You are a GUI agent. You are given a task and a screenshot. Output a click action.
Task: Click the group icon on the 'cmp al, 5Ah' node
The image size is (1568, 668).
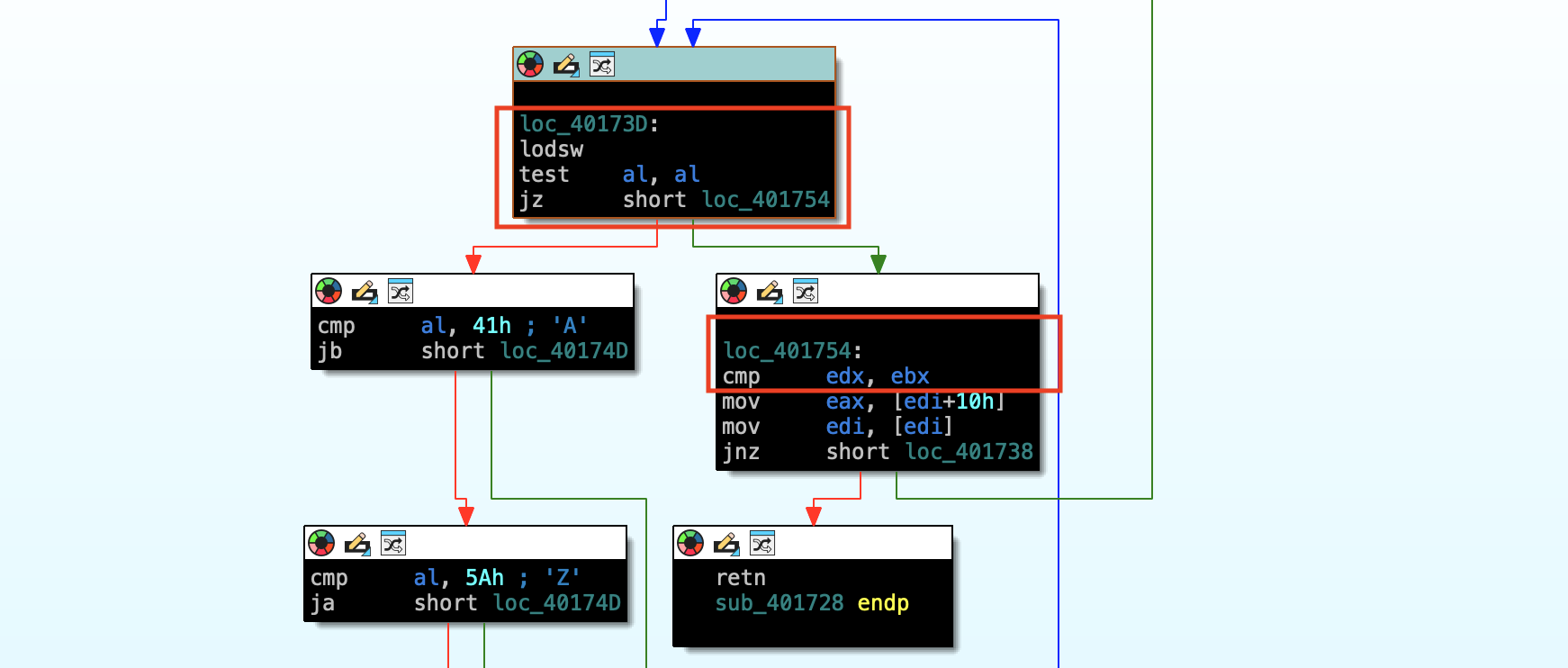[393, 543]
